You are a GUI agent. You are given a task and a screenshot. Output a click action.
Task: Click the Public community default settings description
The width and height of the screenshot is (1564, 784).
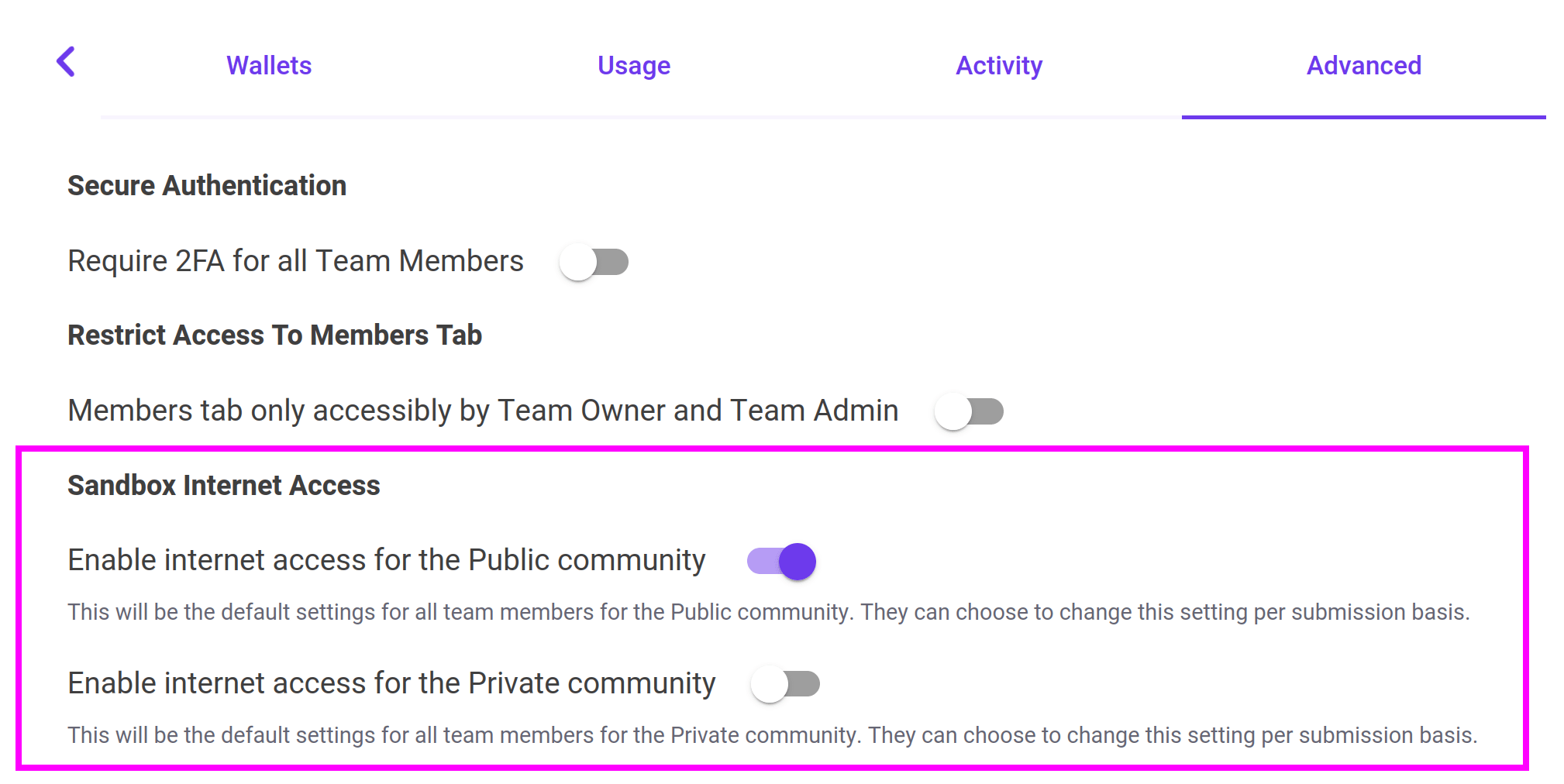point(768,612)
